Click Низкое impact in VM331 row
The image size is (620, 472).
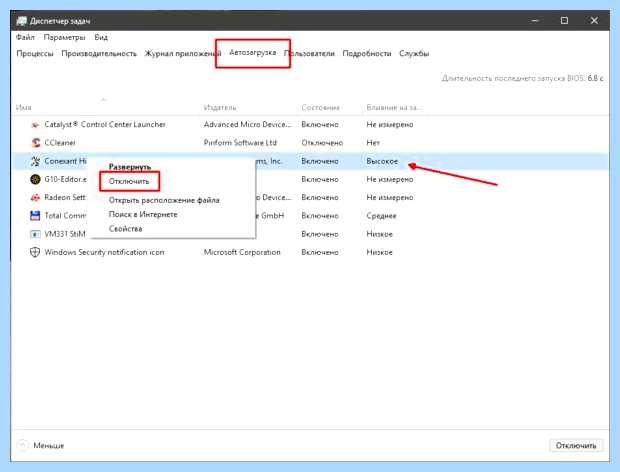tap(379, 234)
